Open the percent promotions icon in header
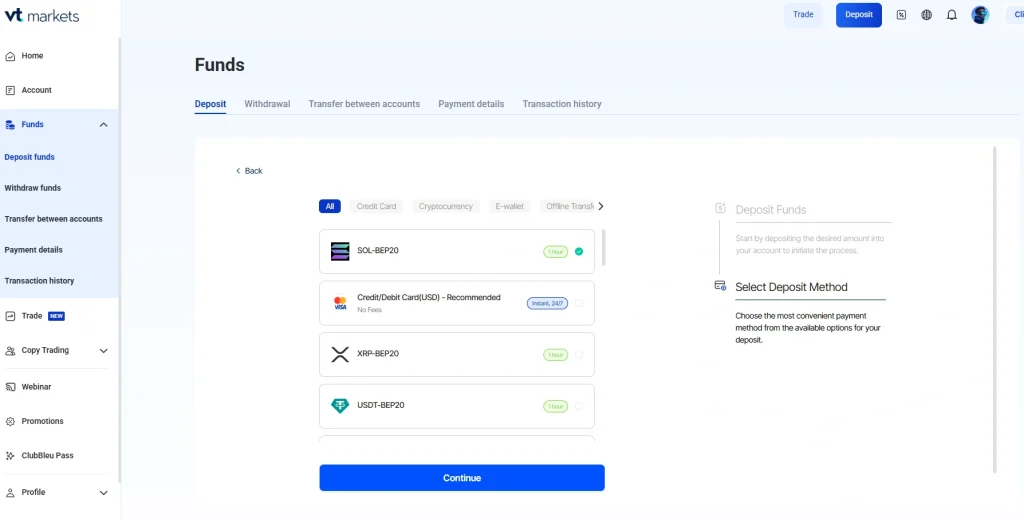 coord(901,15)
